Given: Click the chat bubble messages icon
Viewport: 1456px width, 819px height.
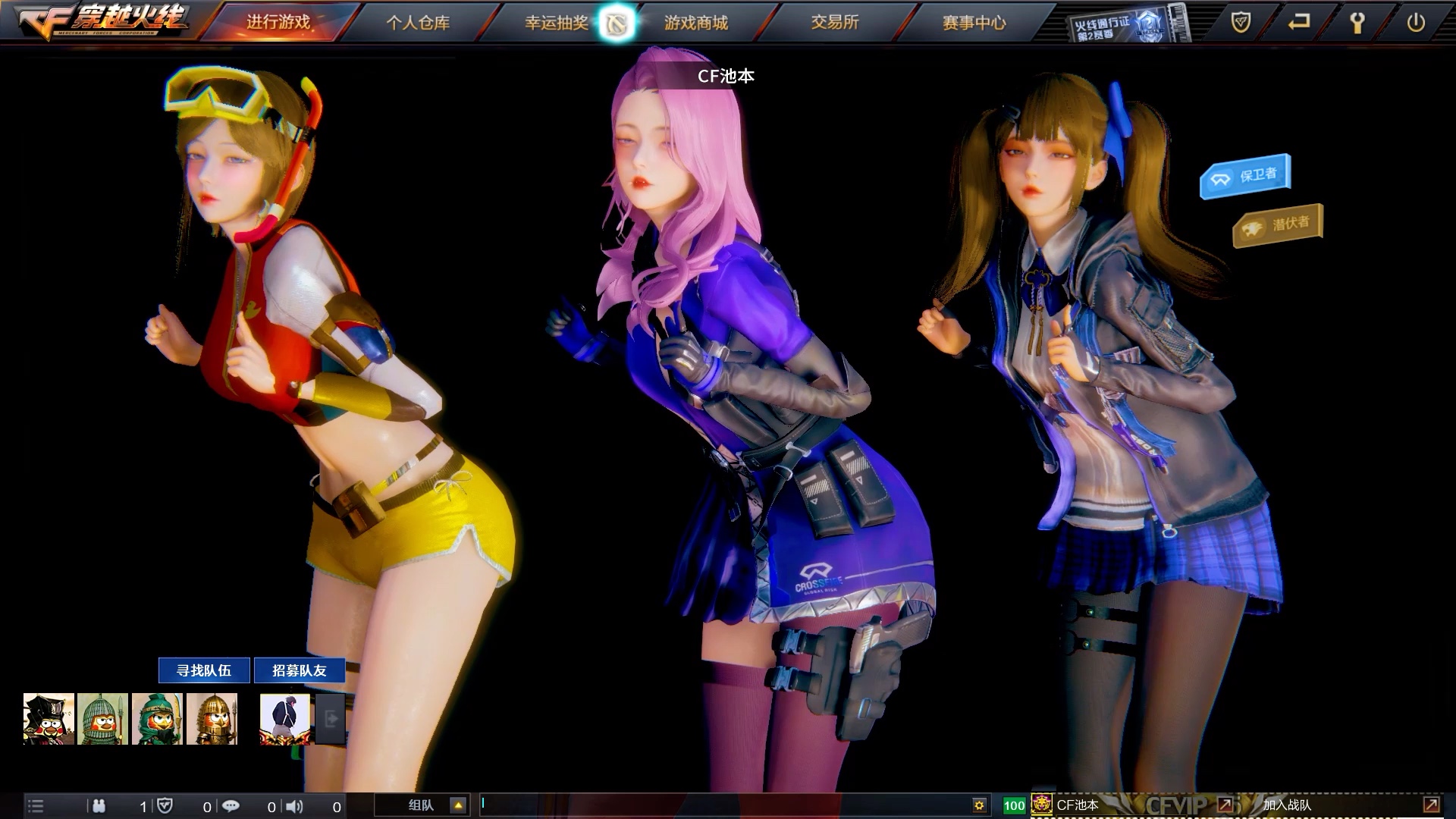Looking at the screenshot, I should (x=231, y=806).
